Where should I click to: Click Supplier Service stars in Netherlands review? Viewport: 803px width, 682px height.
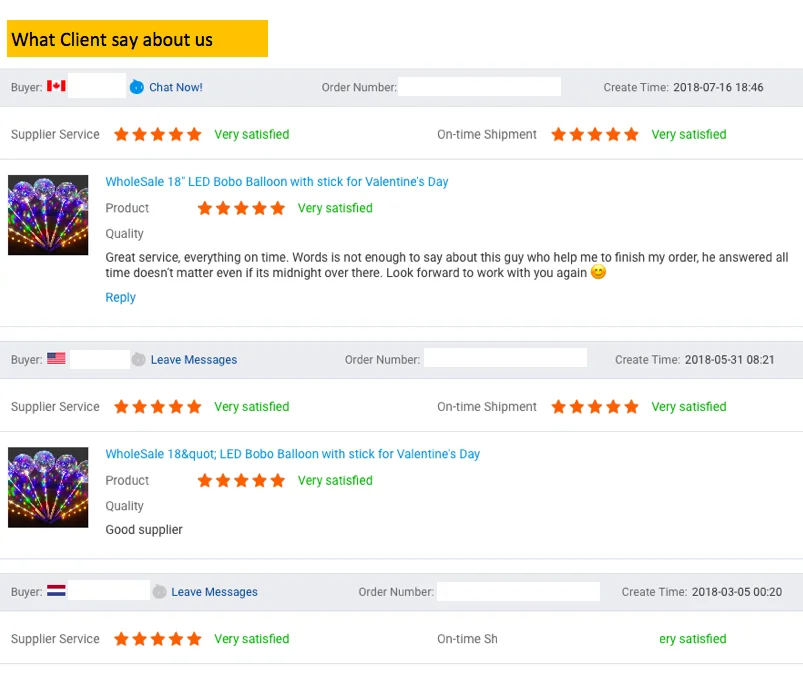158,639
